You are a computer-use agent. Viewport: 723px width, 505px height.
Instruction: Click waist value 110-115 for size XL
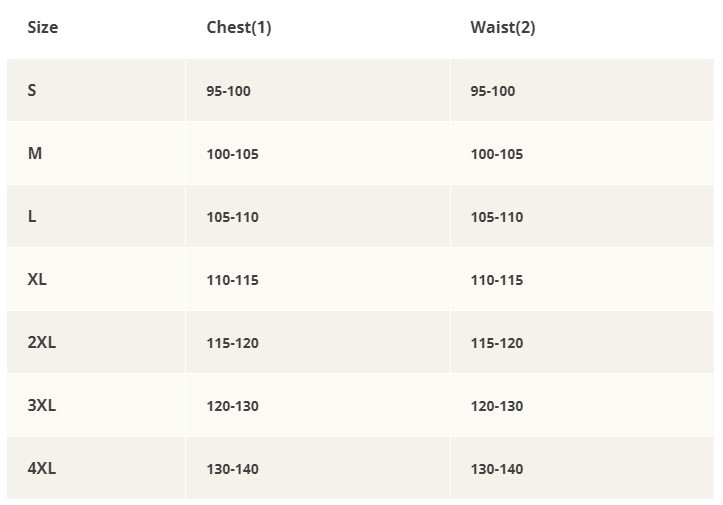pyautogui.click(x=497, y=280)
